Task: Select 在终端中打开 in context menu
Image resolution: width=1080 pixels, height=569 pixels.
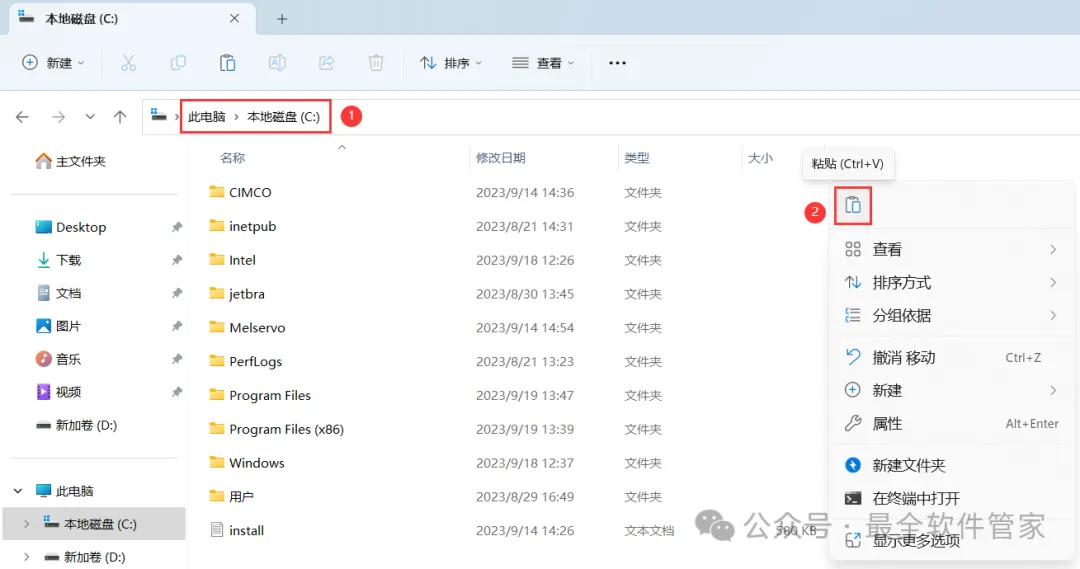Action: [951, 498]
